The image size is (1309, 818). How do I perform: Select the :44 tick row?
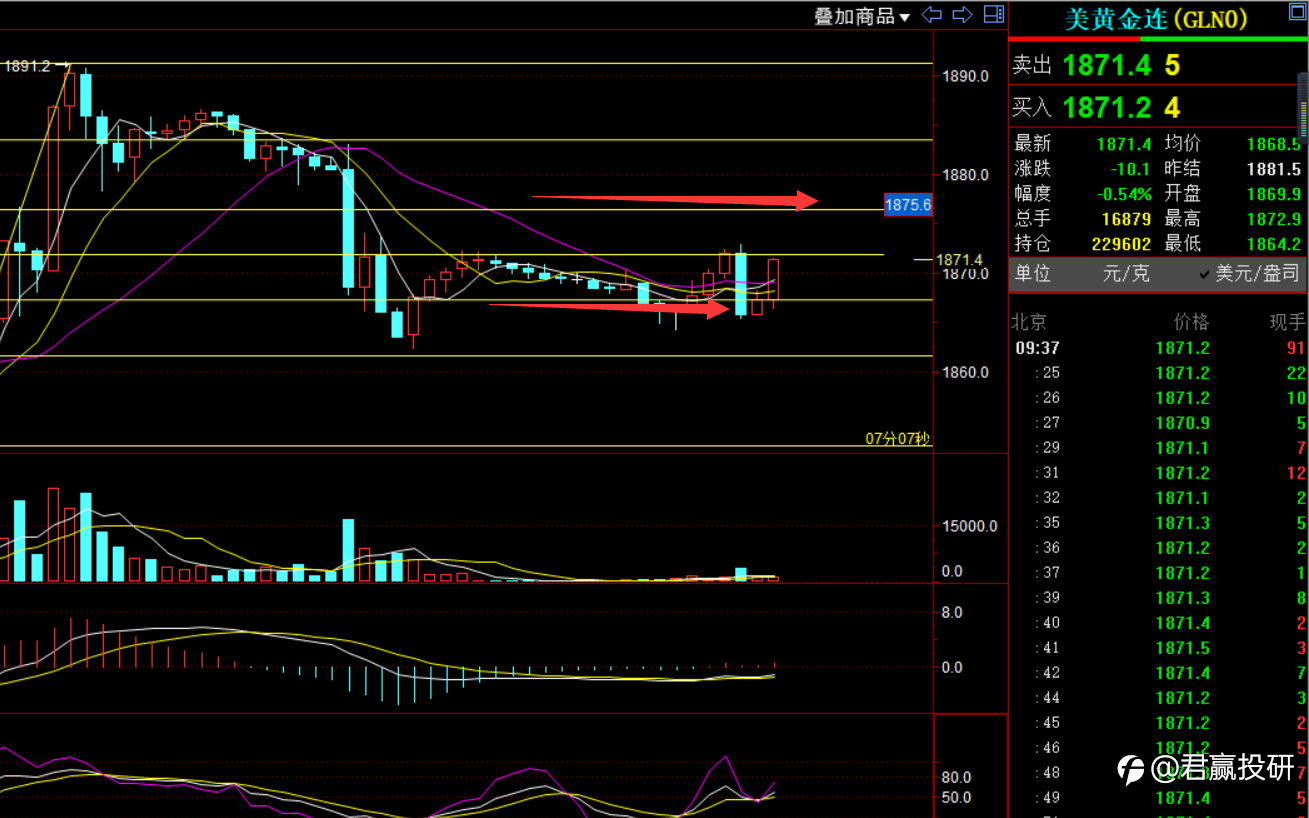coord(1158,698)
